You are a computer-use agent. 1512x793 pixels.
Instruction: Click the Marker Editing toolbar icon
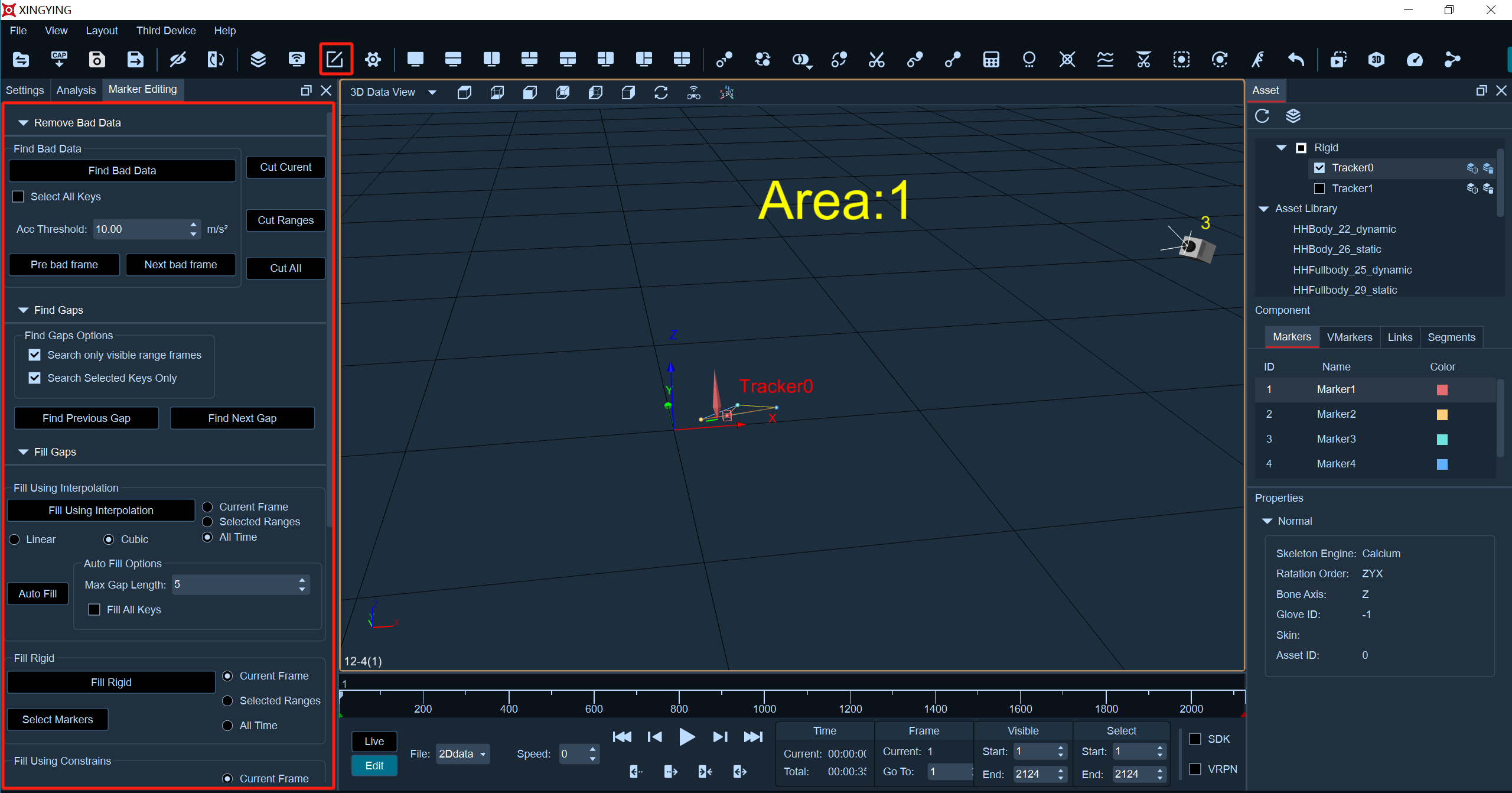pyautogui.click(x=335, y=59)
